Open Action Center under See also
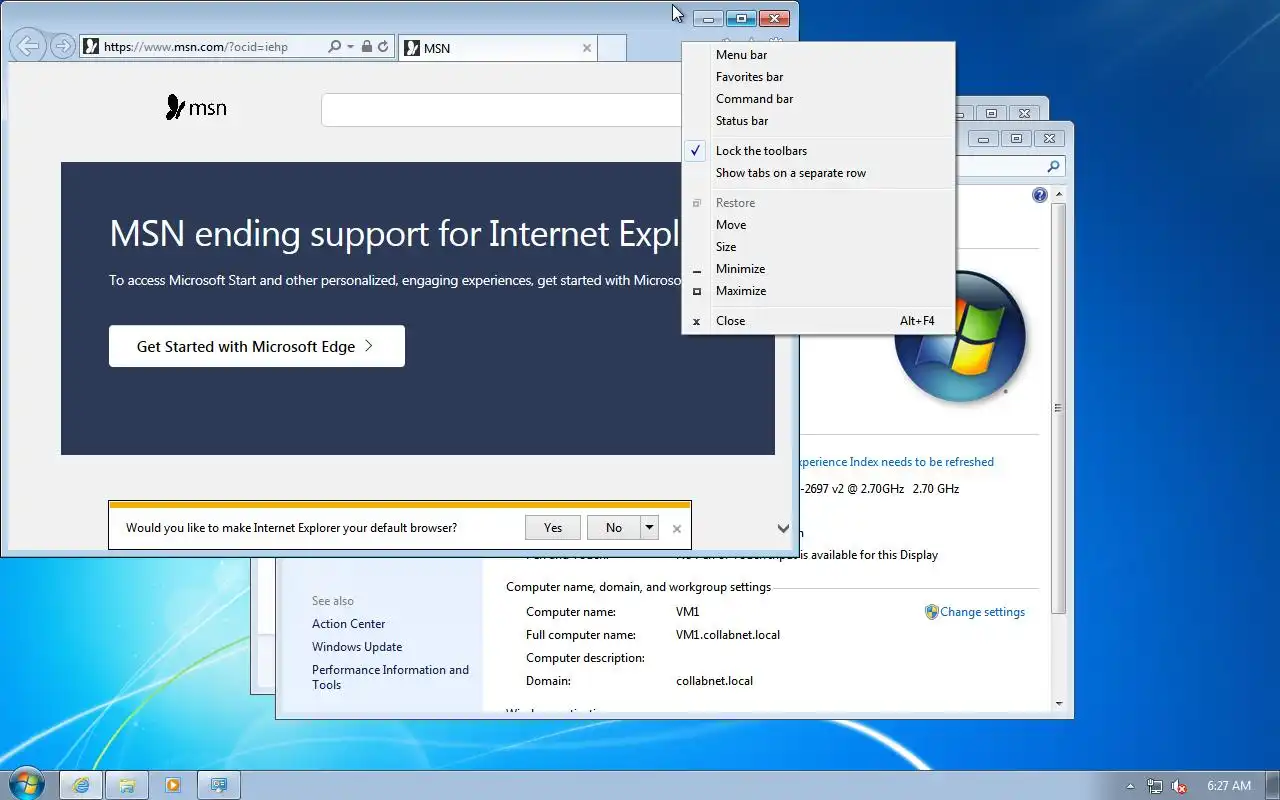Screen dimensions: 1280x800 point(348,624)
